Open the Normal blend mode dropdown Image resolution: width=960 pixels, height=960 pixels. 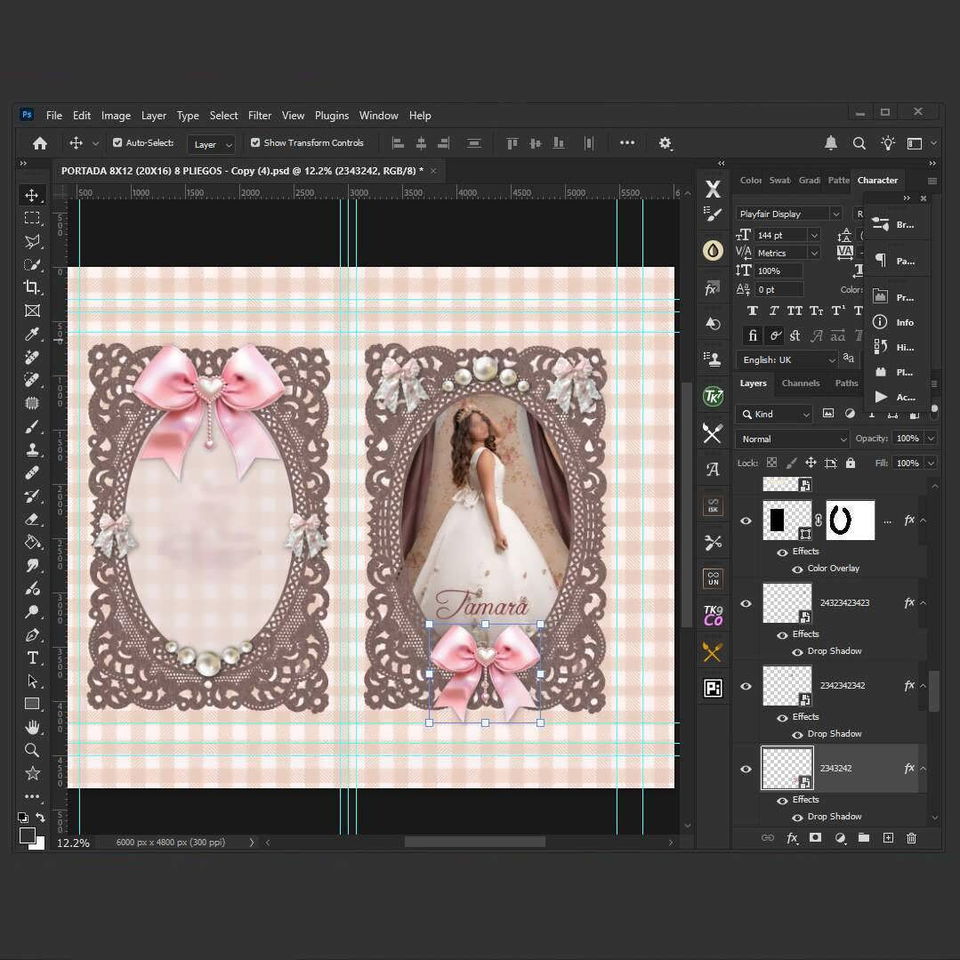coord(792,439)
